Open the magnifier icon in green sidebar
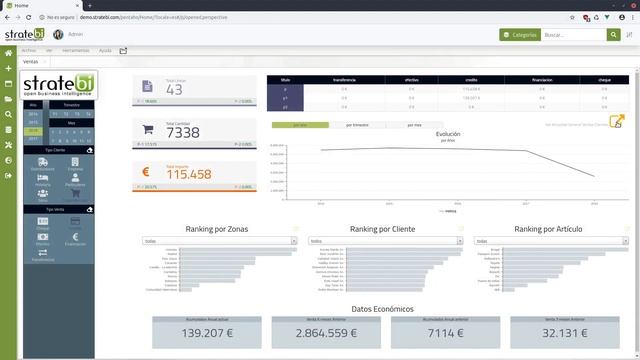This screenshot has width=640, height=360. click(x=8, y=114)
